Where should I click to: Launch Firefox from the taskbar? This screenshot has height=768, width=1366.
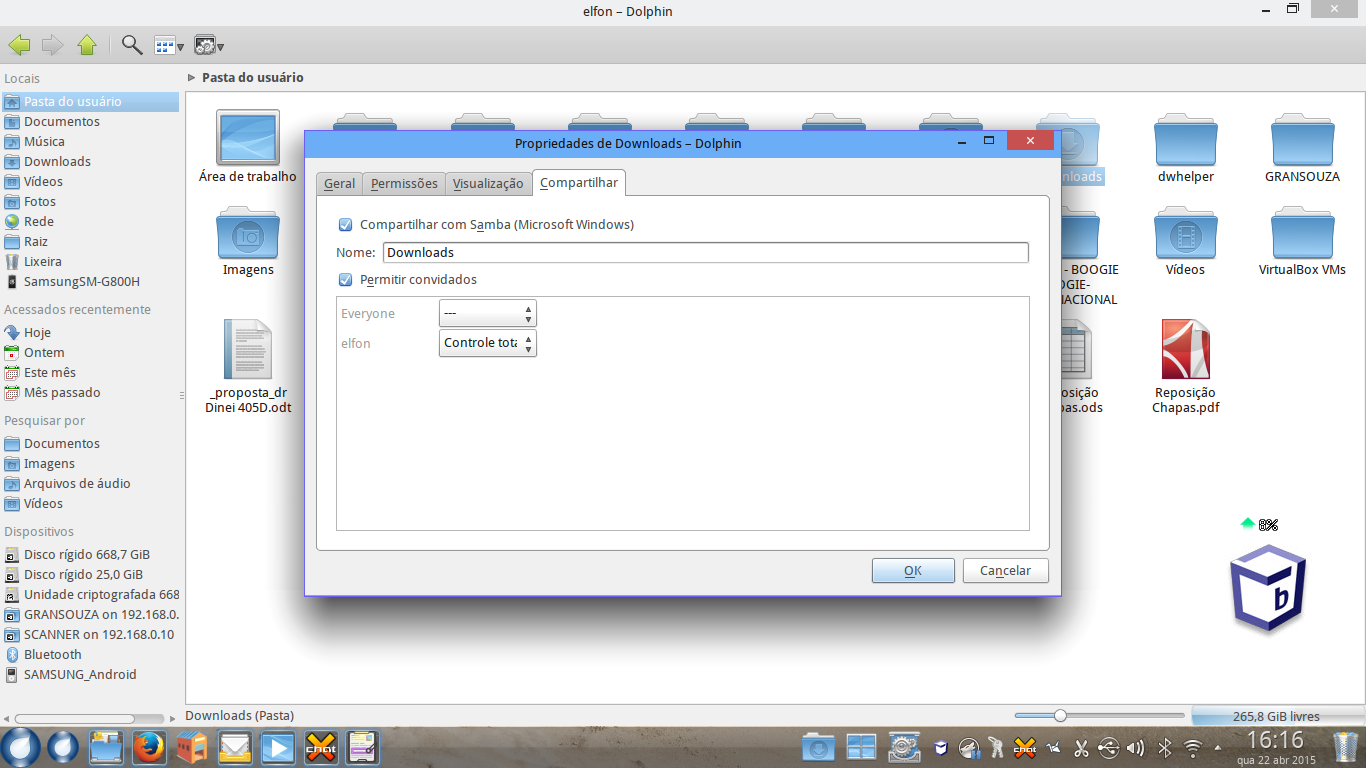tap(148, 747)
